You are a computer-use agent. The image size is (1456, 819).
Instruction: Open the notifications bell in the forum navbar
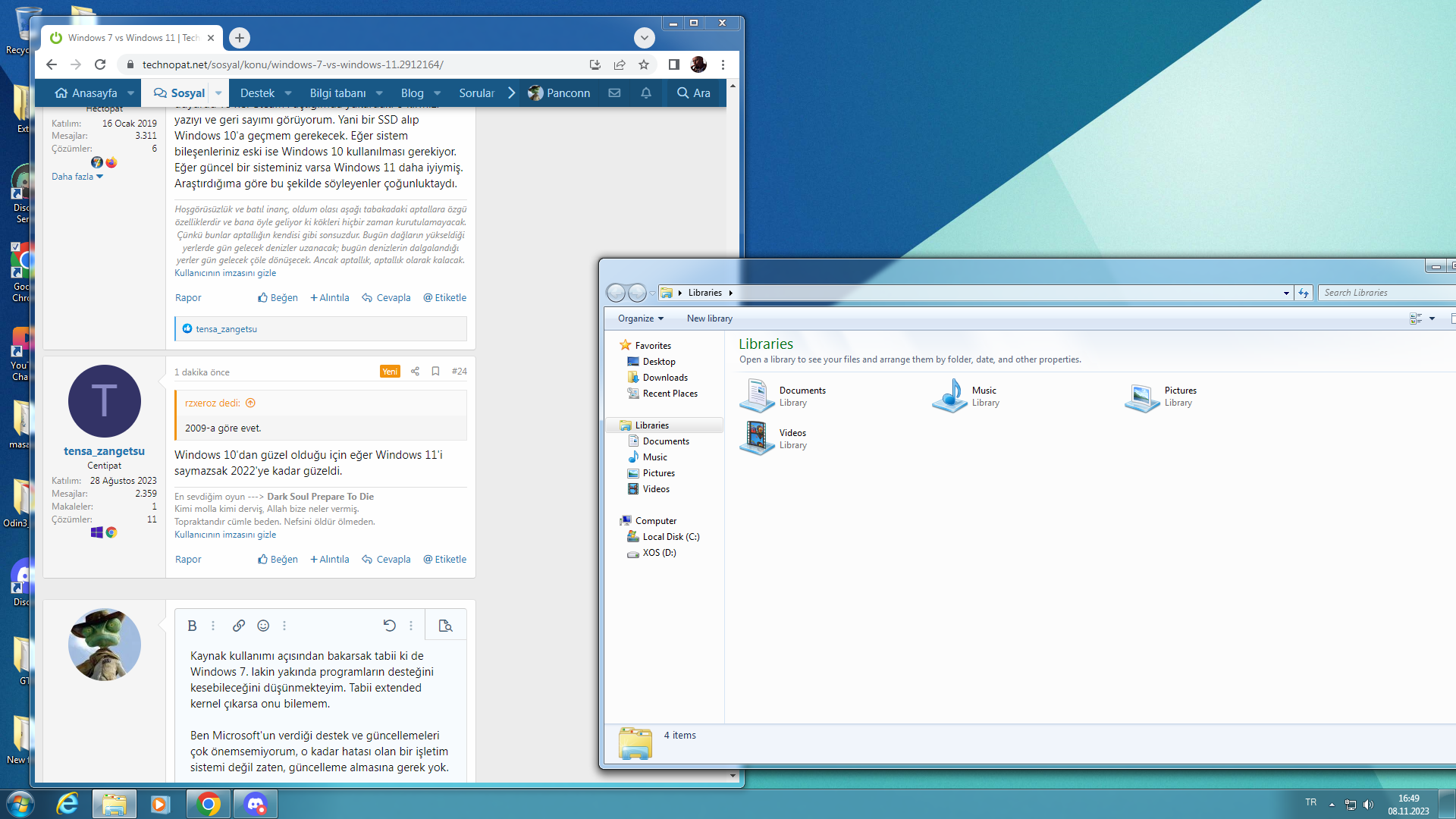[645, 93]
